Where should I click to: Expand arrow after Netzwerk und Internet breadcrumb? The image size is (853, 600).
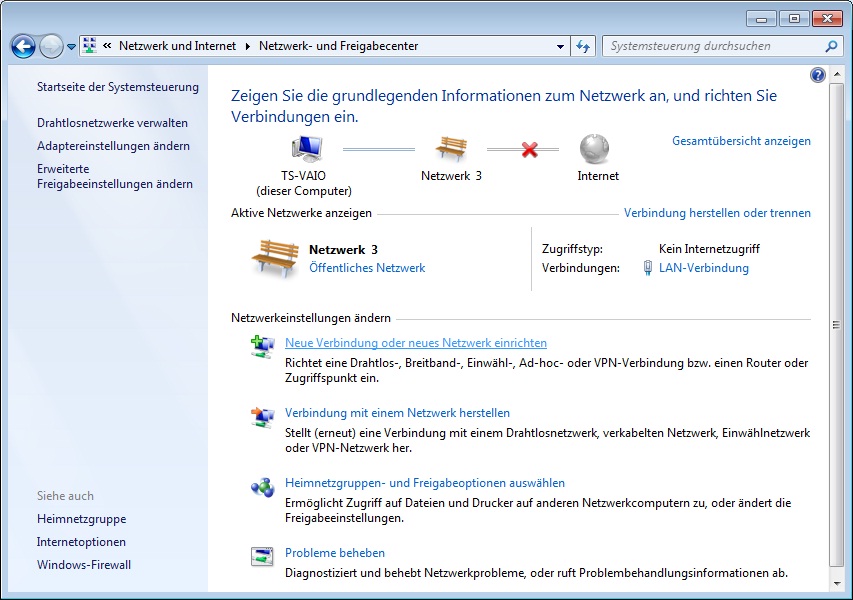(248, 46)
